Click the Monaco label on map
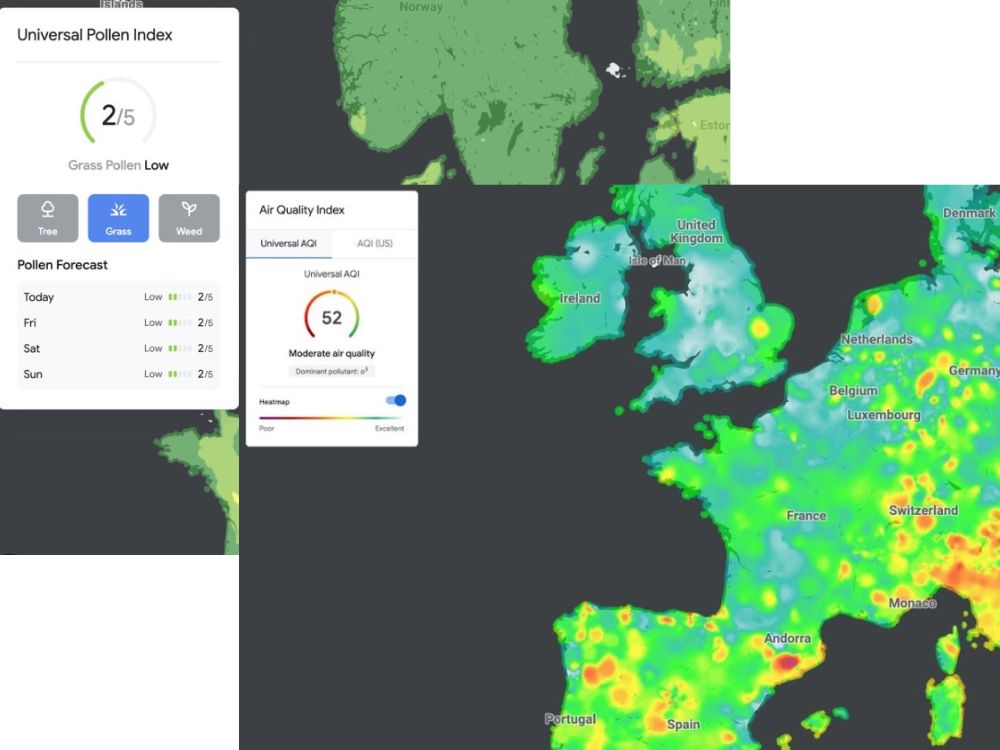 coord(913,603)
